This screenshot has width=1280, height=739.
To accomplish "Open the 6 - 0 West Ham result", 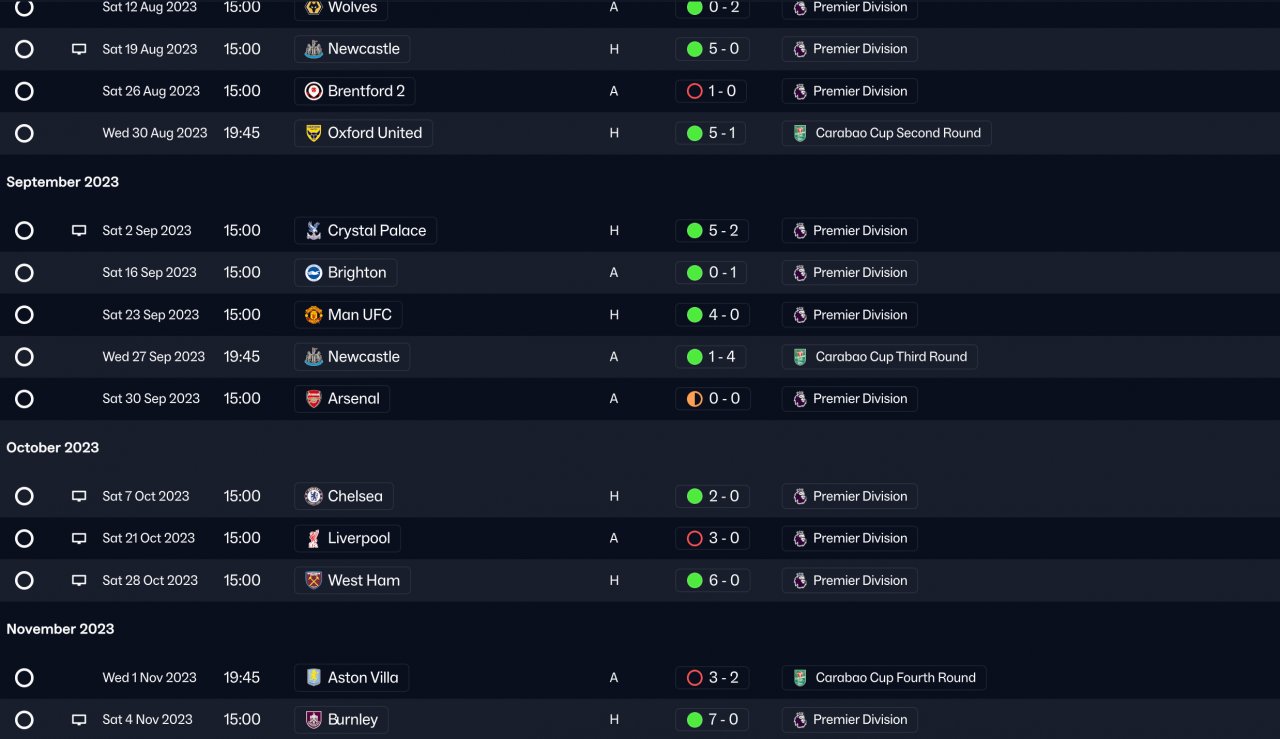I will [712, 581].
